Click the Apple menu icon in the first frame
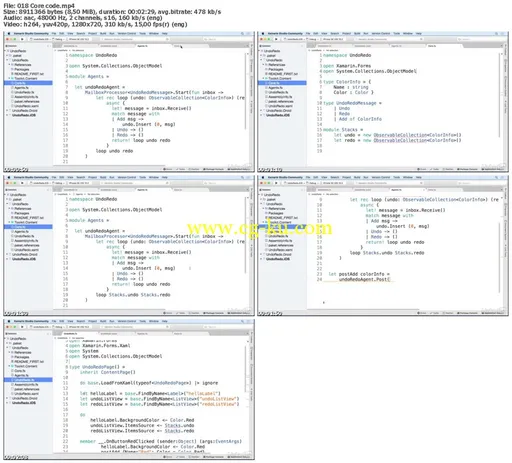Image resolution: width=512 pixels, height=463 pixels. (9, 34)
